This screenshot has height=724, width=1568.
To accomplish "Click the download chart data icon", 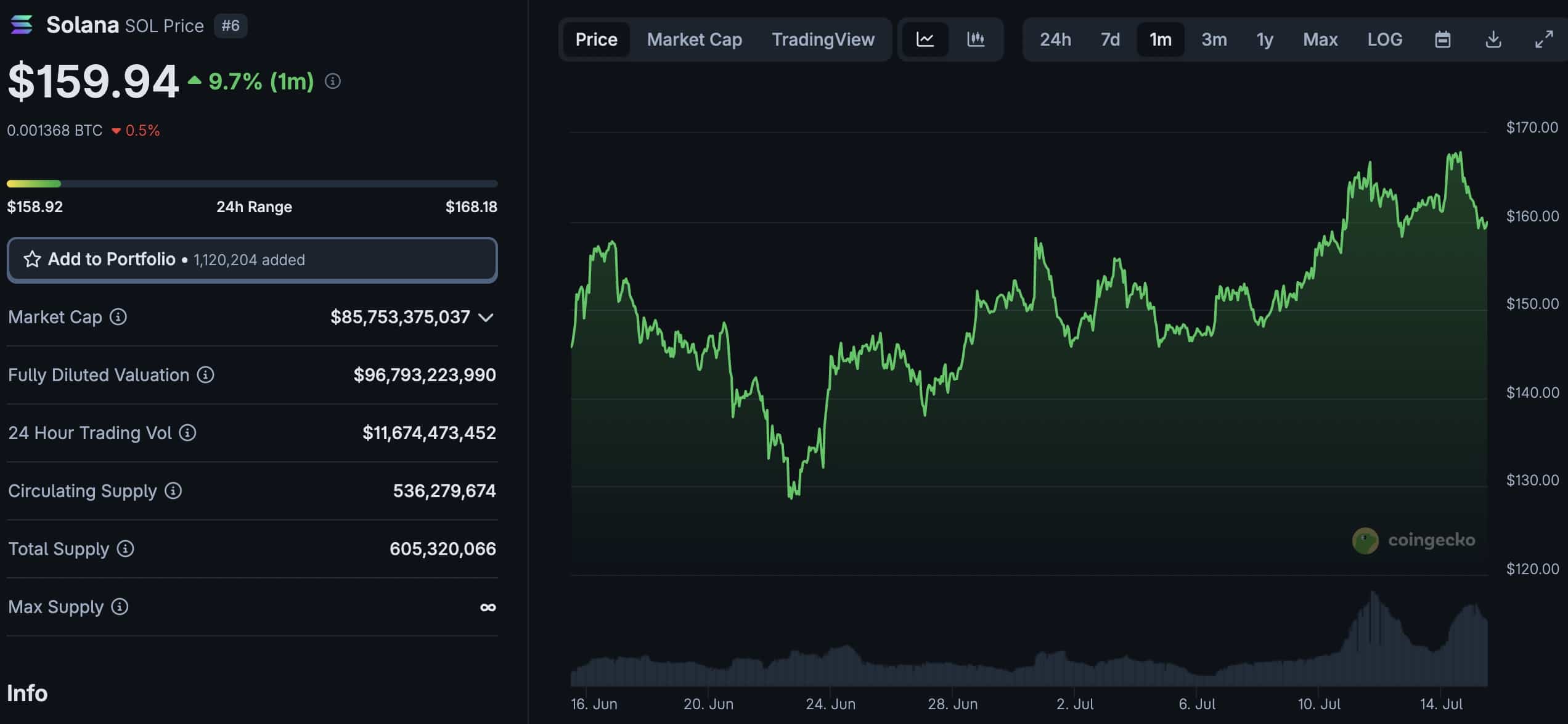I will [x=1493, y=39].
